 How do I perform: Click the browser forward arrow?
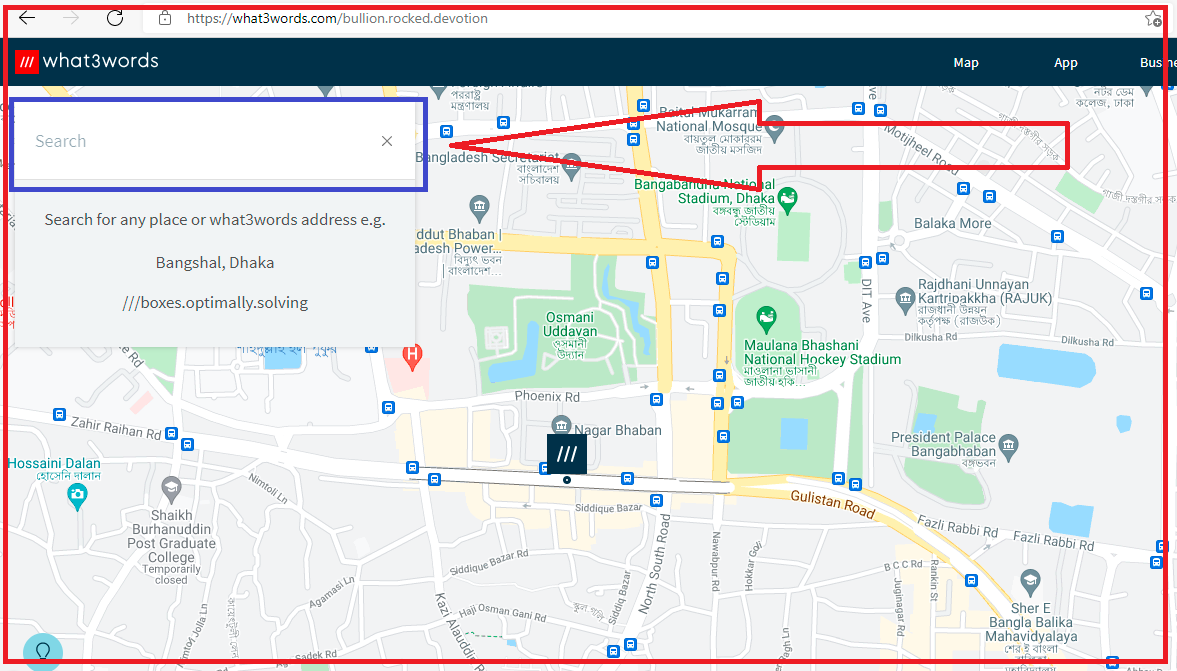pyautogui.click(x=71, y=18)
